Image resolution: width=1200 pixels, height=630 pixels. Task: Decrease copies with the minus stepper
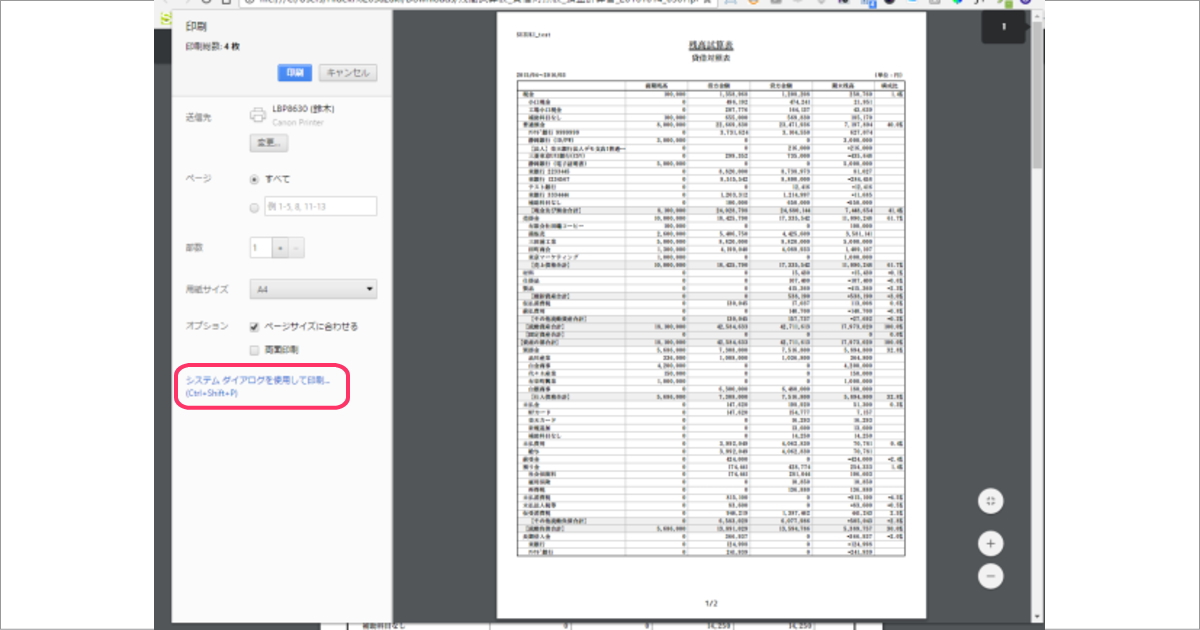pyautogui.click(x=296, y=247)
